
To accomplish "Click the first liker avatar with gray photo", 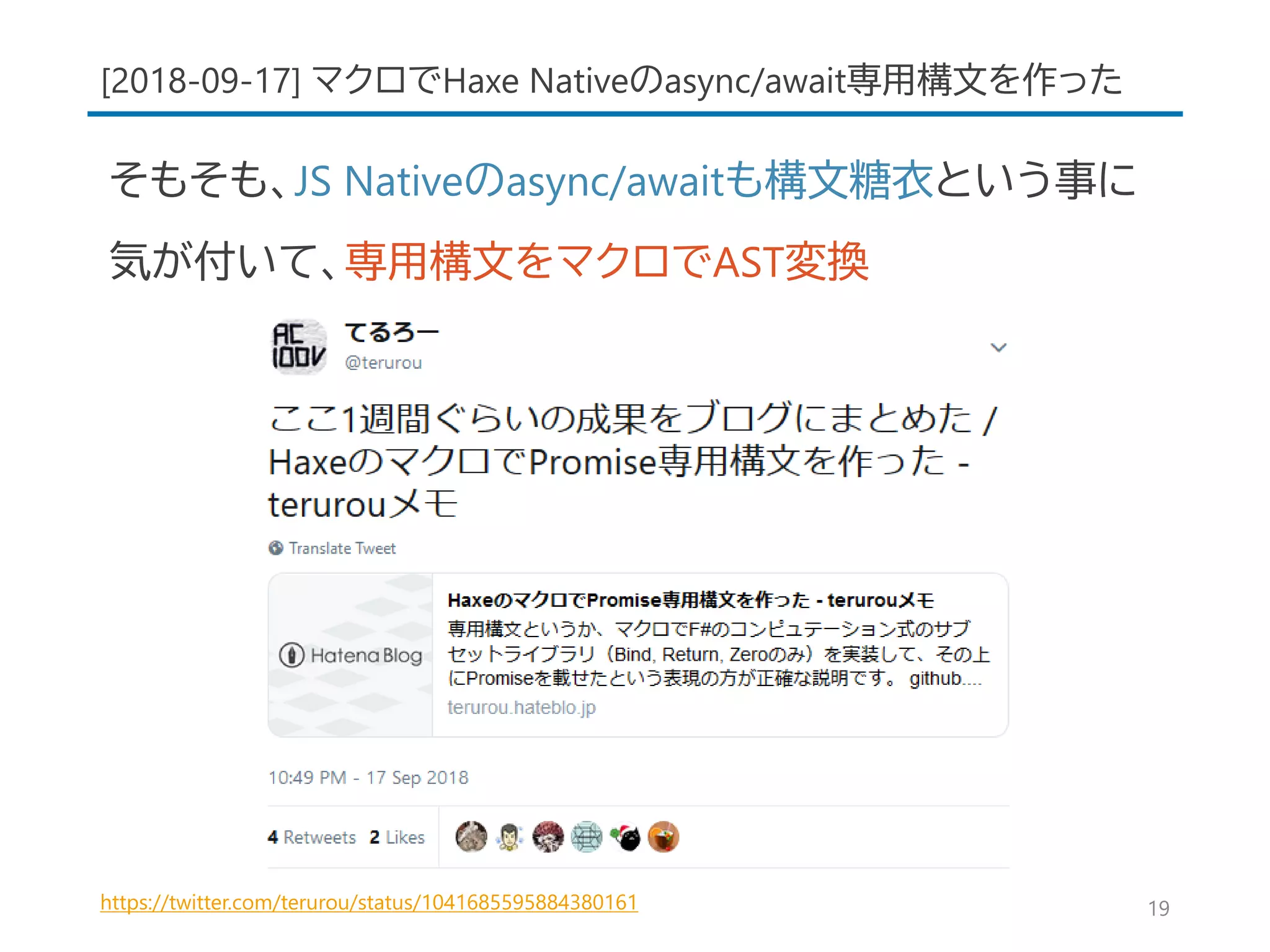I will (471, 837).
